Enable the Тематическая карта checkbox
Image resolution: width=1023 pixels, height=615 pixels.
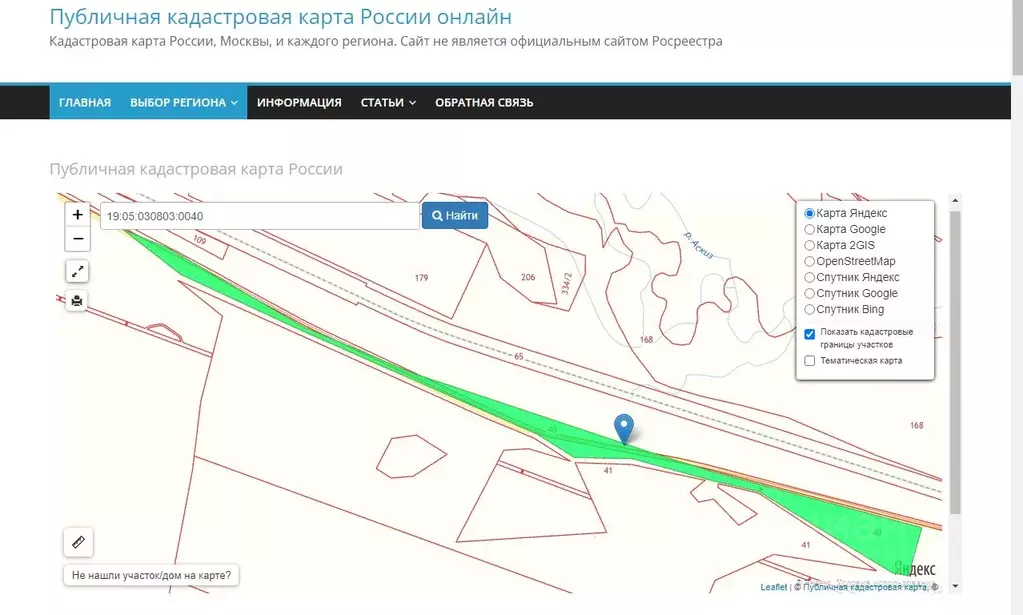click(x=810, y=361)
